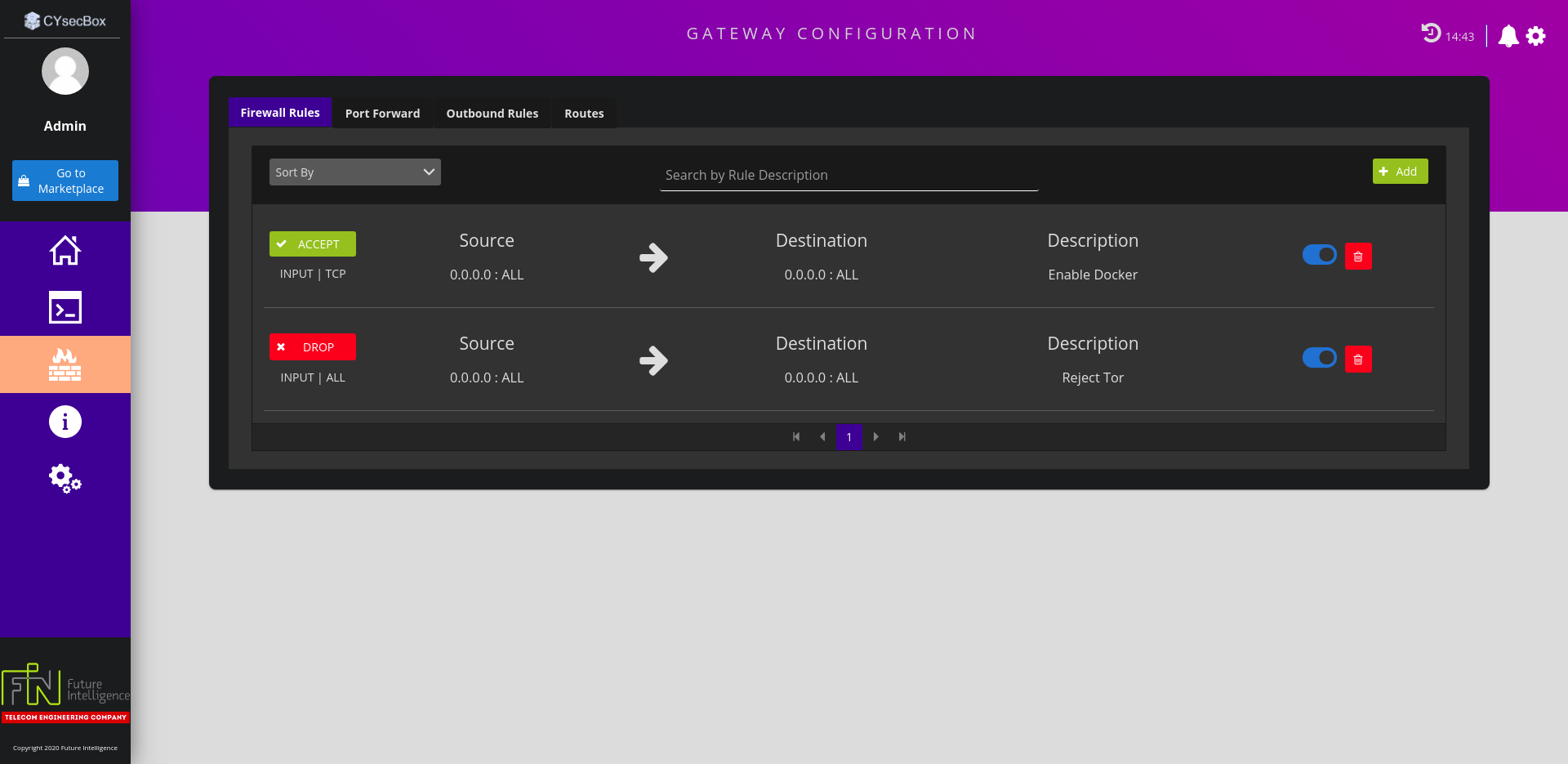Disable the Enable Docker rule toggle
Image resolution: width=1568 pixels, height=764 pixels.
point(1319,255)
